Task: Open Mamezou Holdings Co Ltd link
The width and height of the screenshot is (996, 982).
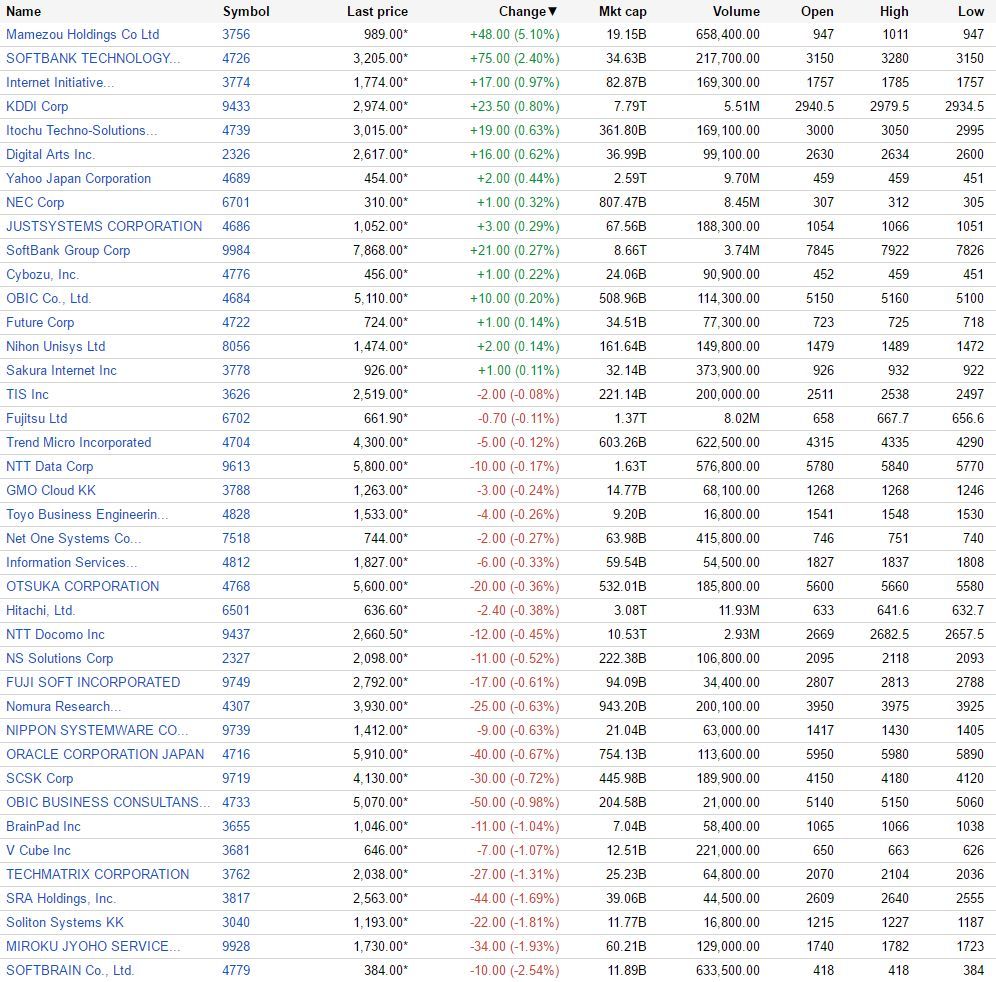Action: coord(83,34)
